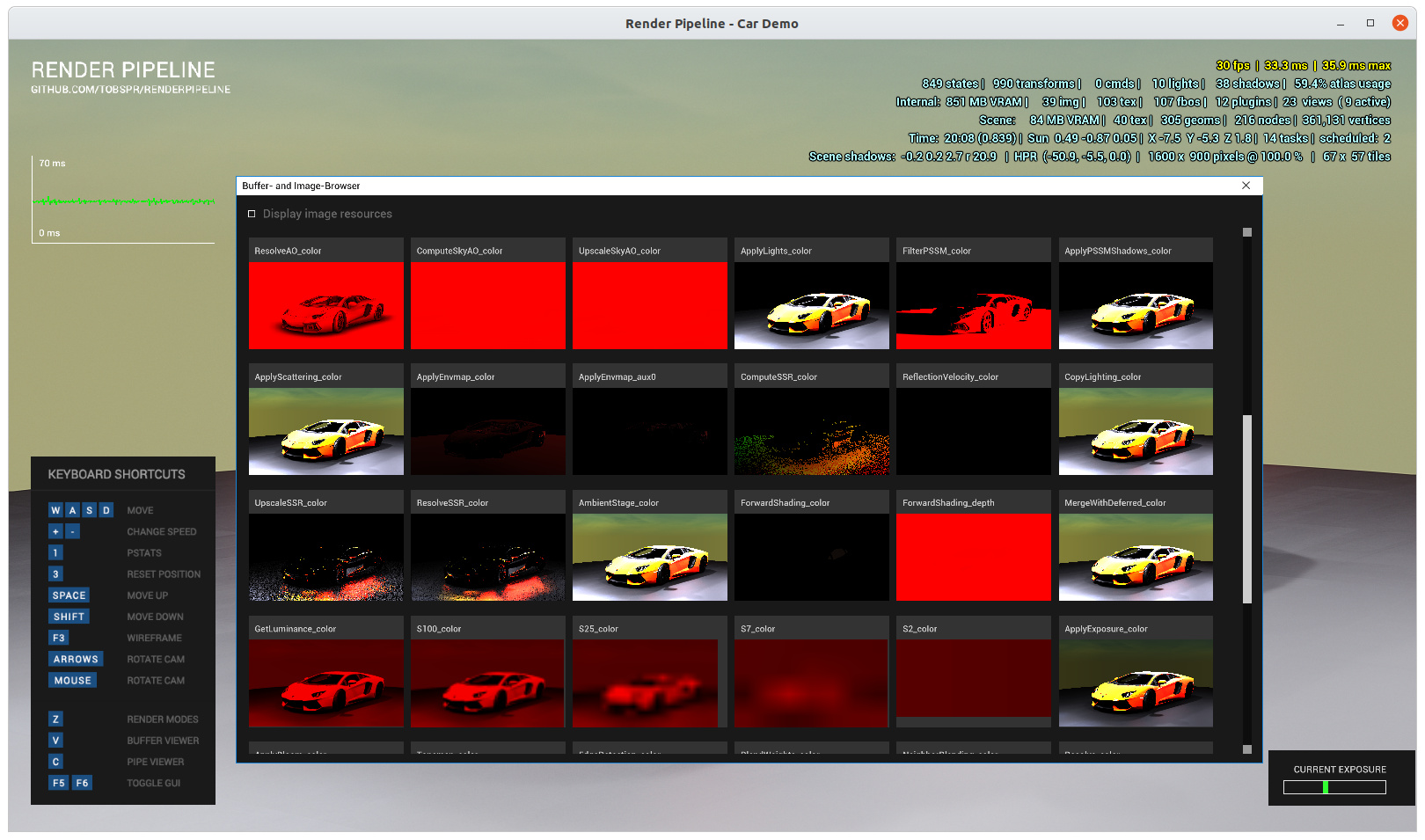The image size is (1425, 840).
Task: Click the S25_color blurred buffer thumbnail
Action: 649,683
